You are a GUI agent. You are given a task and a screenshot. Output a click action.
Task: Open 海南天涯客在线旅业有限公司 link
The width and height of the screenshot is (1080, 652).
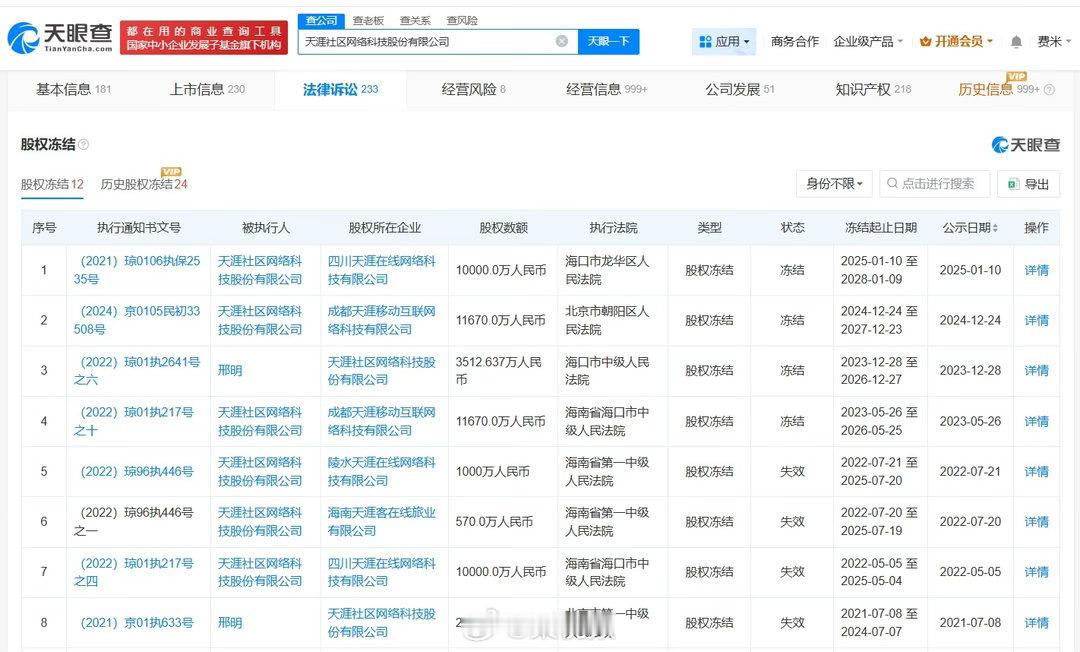382,522
